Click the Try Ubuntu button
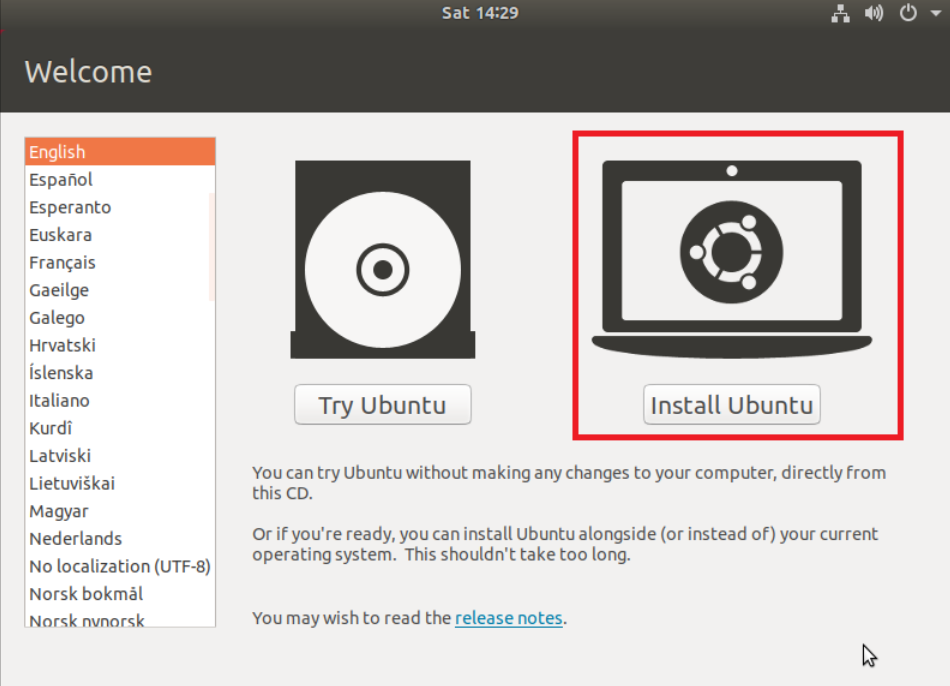Screen dimensions: 950x686 (x=382, y=404)
